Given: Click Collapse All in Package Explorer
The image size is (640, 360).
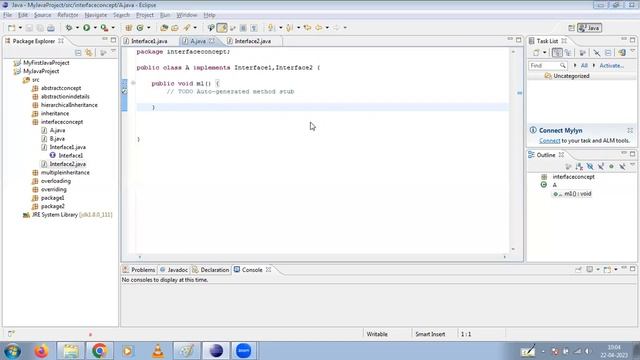Looking at the screenshot, I should pos(78,53).
